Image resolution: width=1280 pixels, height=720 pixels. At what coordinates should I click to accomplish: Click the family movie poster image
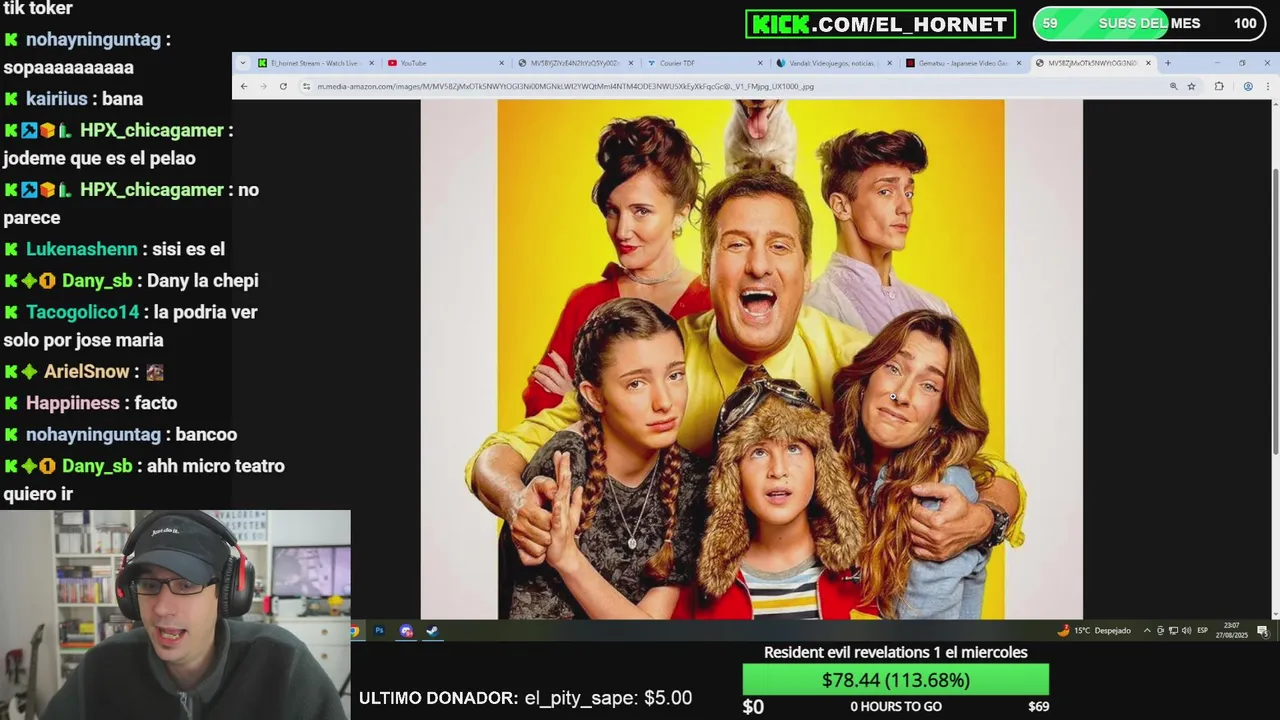tap(751, 359)
